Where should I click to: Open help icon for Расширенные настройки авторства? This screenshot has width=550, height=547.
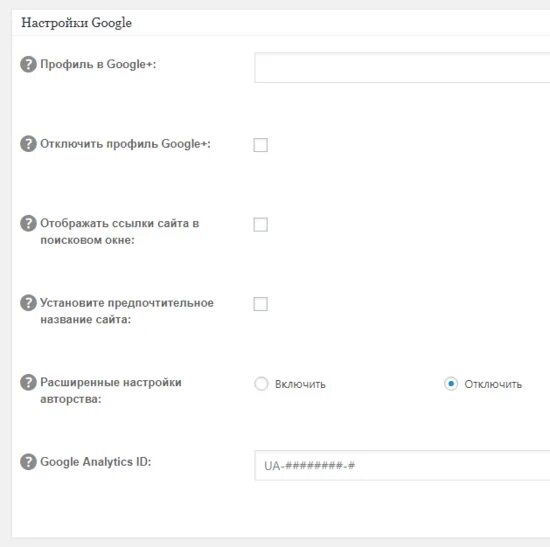(x=28, y=382)
